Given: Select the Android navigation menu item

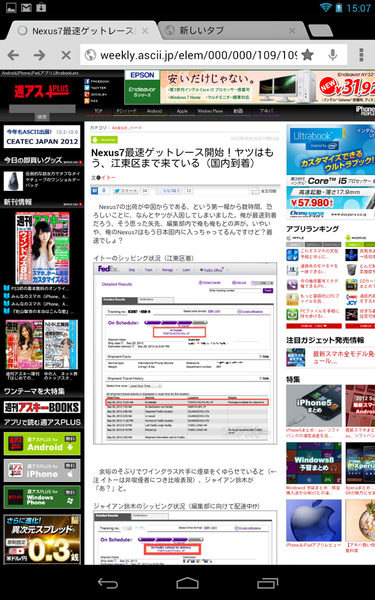Looking at the screenshot, I should tap(154, 111).
